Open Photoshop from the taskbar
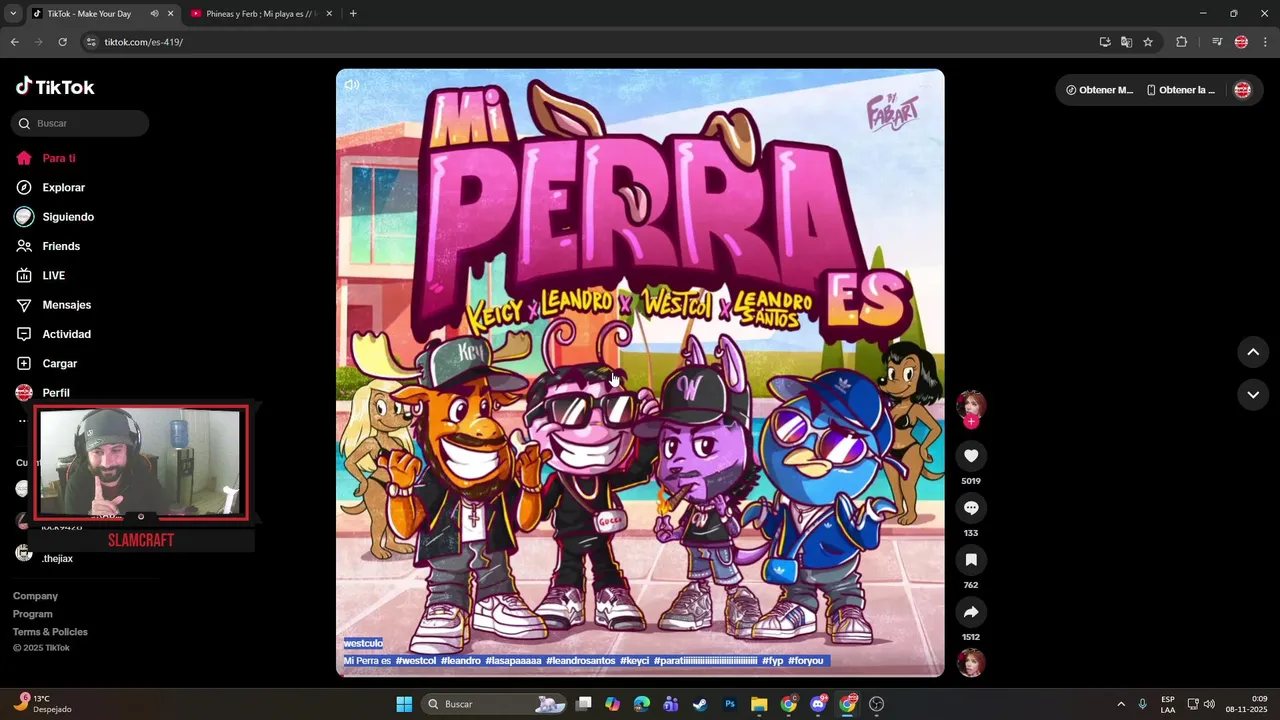 pos(730,704)
